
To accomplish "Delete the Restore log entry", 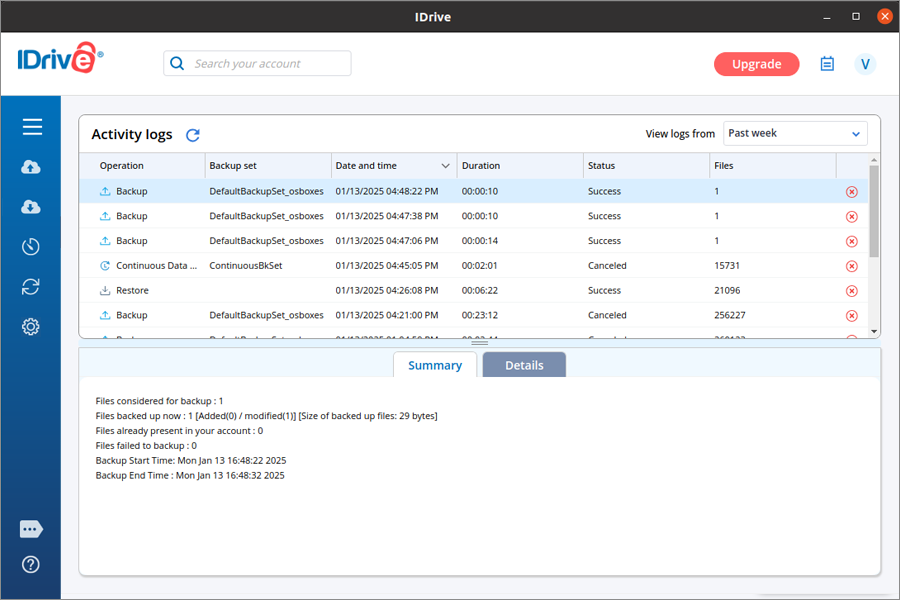I will (852, 291).
